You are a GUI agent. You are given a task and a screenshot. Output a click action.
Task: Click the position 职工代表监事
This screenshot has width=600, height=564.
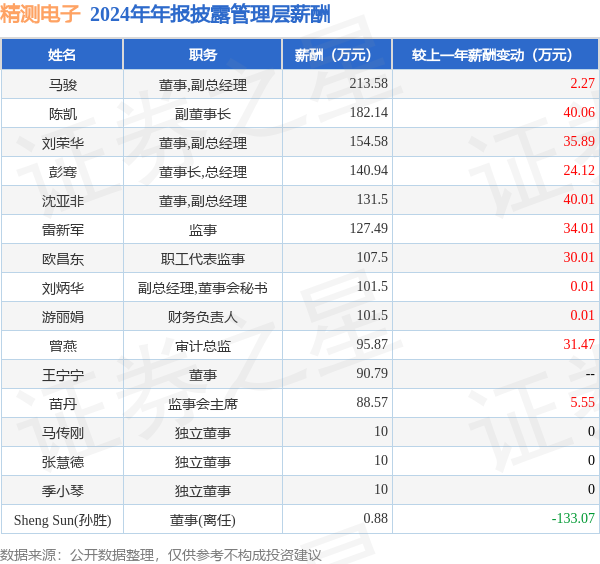(x=202, y=259)
